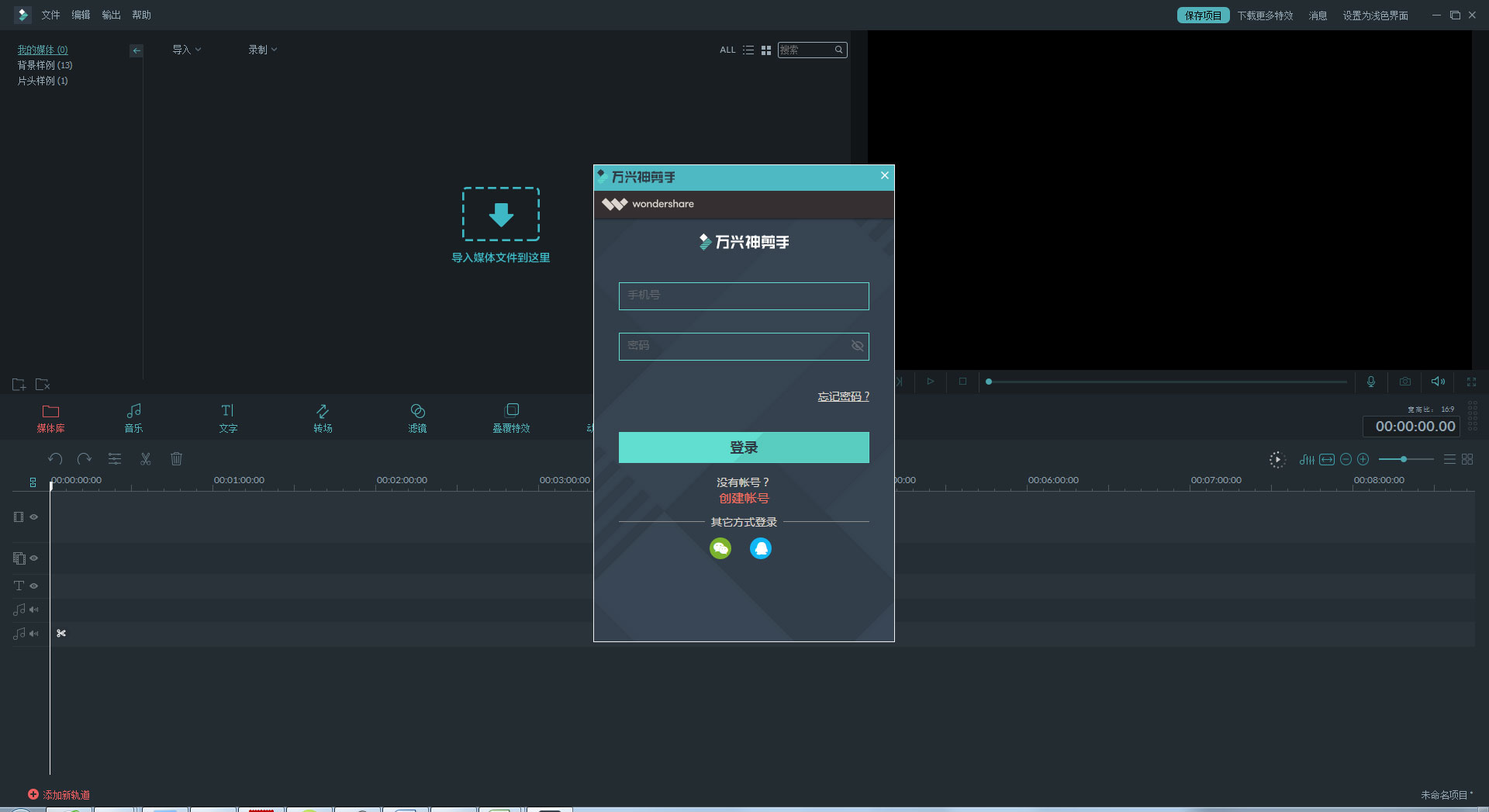This screenshot has height=812, width=1489.
Task: Log in with QQ icon
Action: 761,548
